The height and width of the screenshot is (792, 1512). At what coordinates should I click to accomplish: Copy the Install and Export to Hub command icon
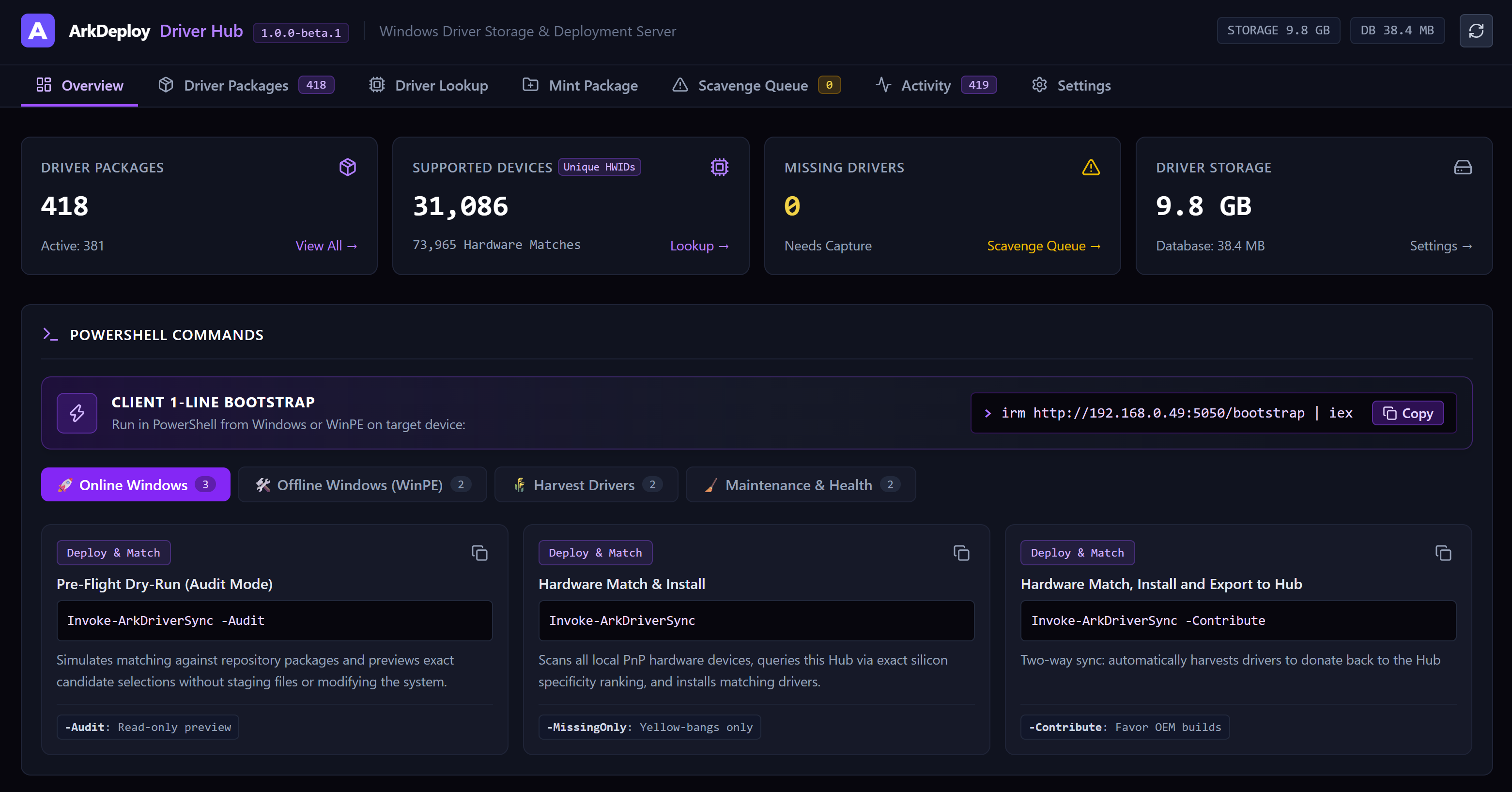point(1443,553)
